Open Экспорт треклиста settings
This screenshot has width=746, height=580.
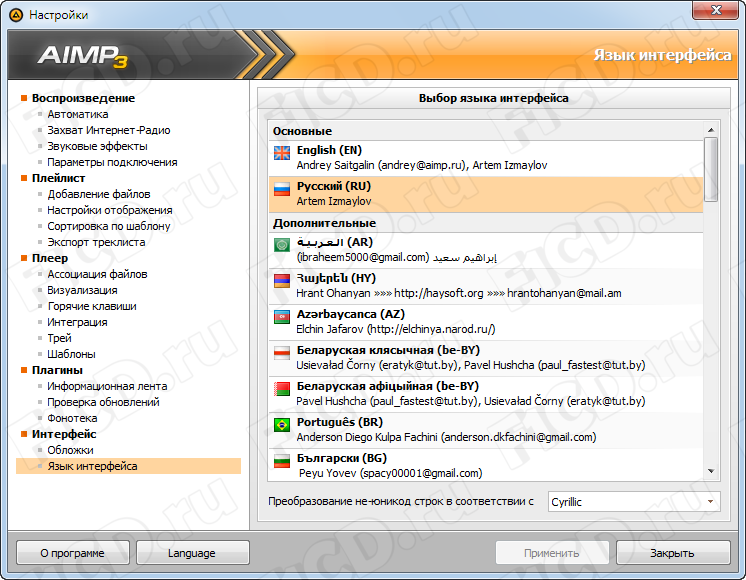(96, 242)
